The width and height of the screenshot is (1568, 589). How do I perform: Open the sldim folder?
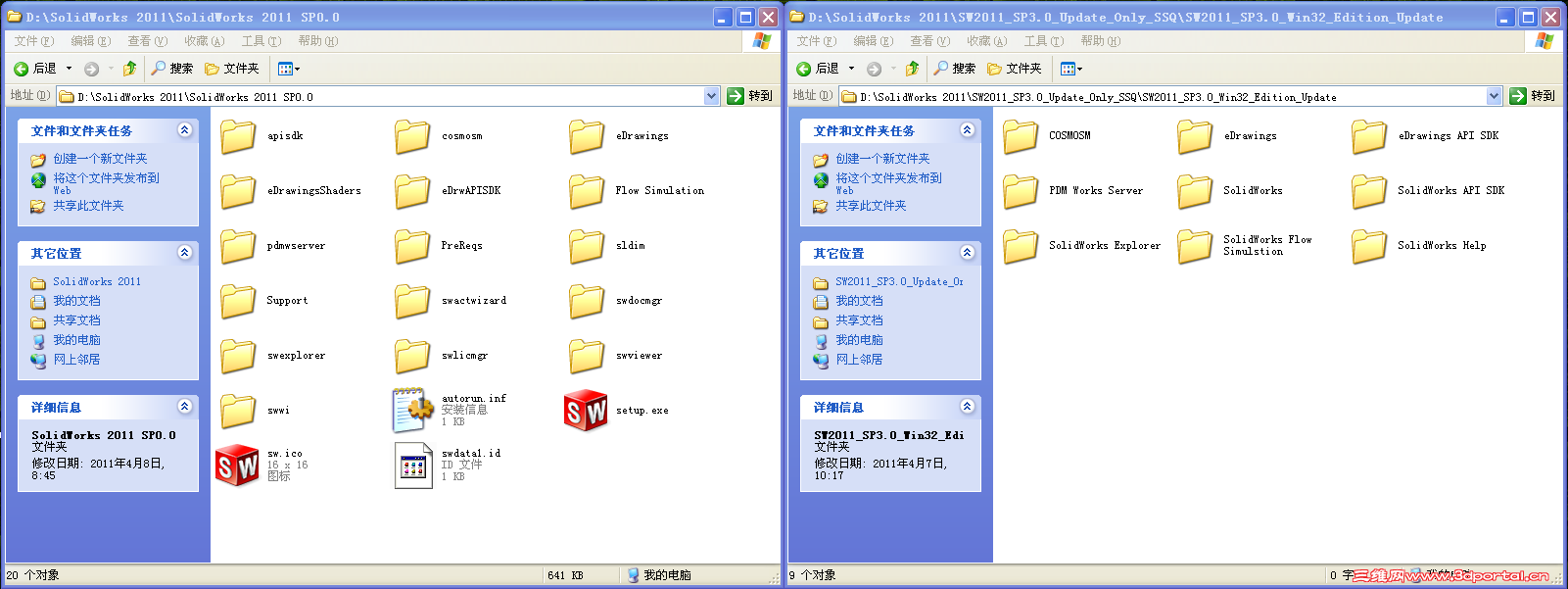tap(587, 246)
